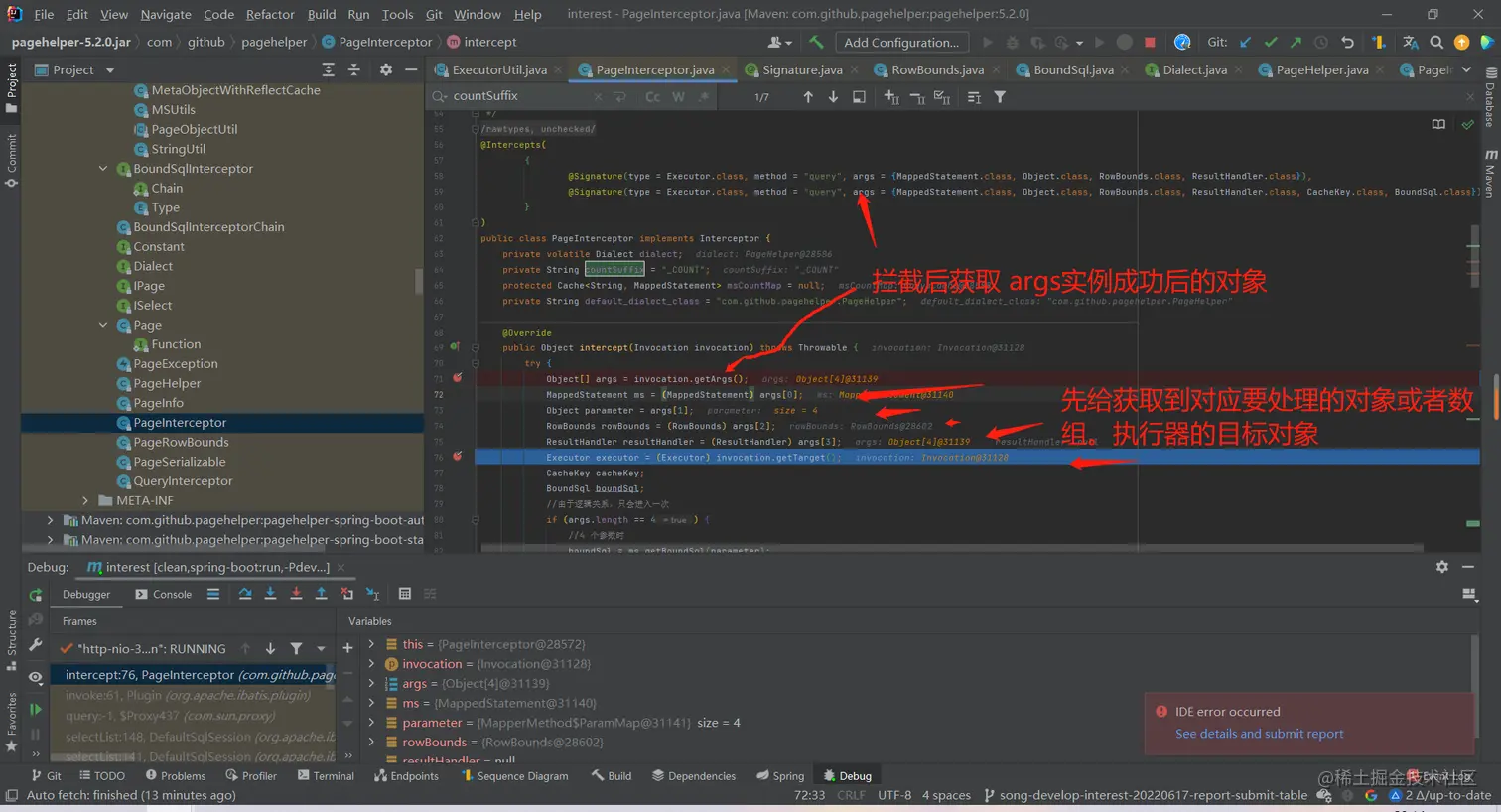Rerun the debug session
Screen dimensions: 1501x812
click(36, 595)
